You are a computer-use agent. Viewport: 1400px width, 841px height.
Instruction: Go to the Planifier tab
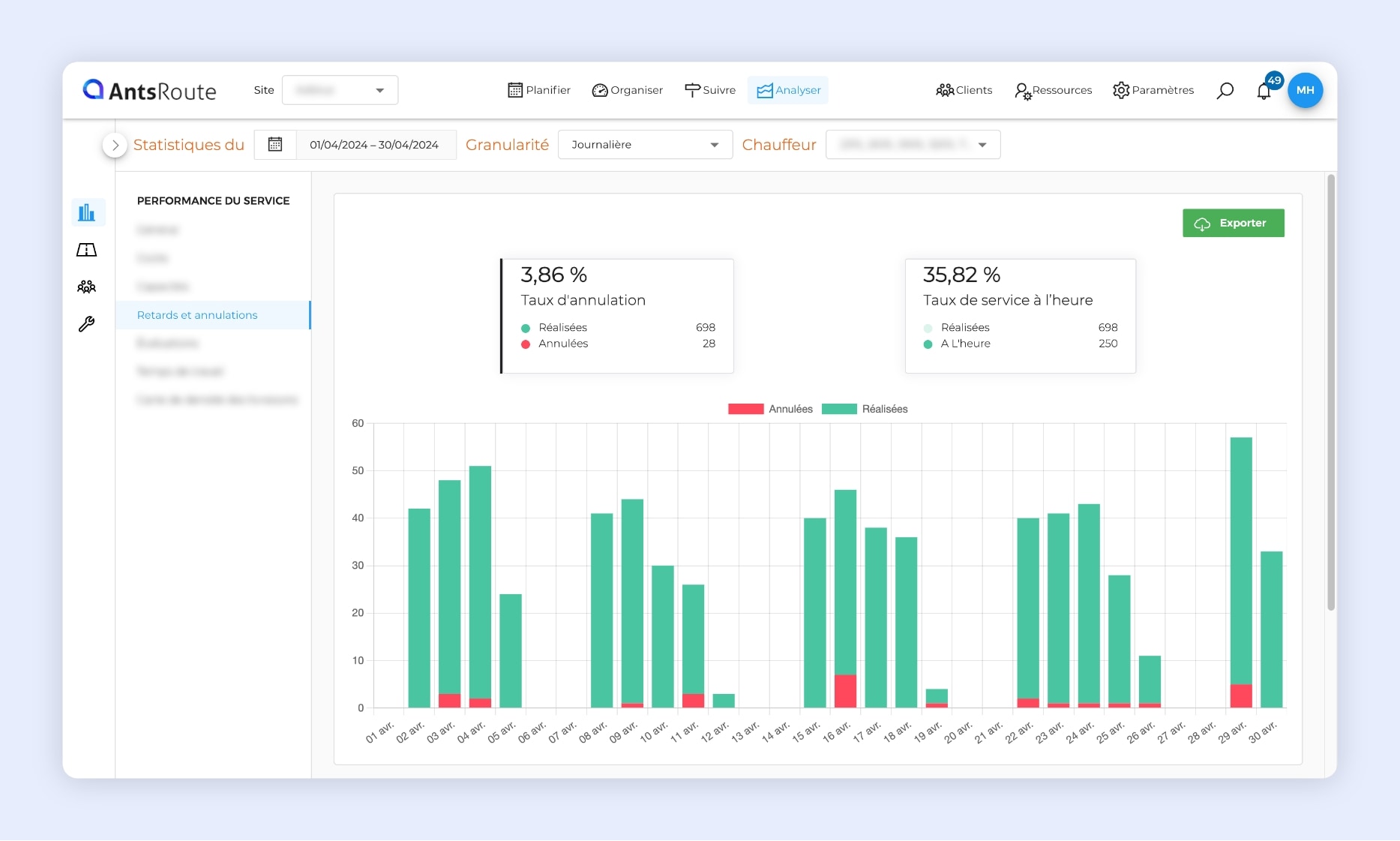pos(539,90)
